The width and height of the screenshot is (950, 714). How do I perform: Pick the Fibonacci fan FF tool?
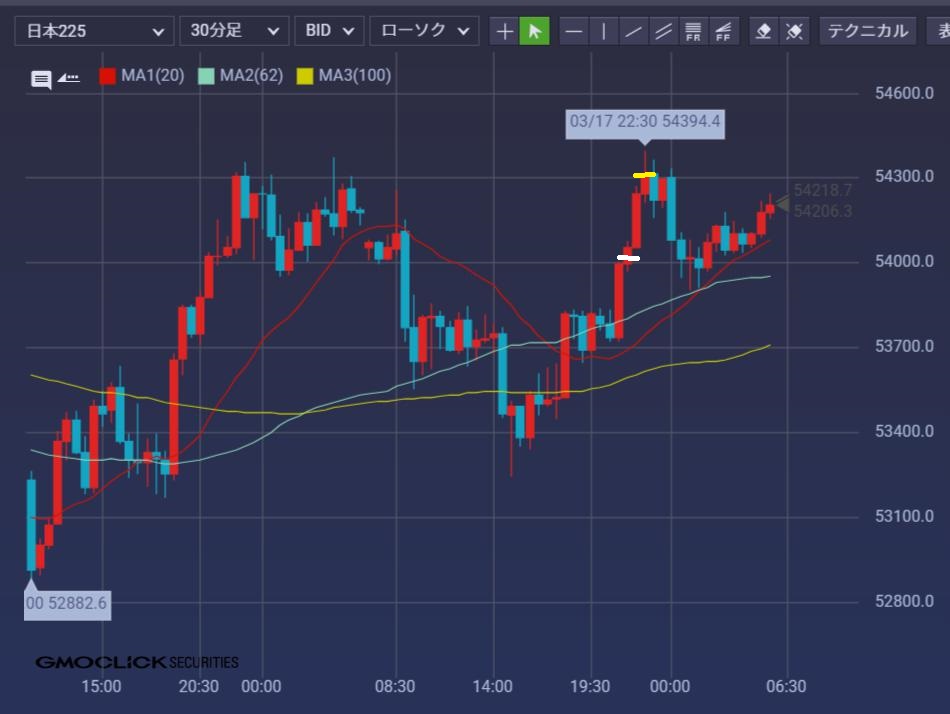[x=724, y=31]
